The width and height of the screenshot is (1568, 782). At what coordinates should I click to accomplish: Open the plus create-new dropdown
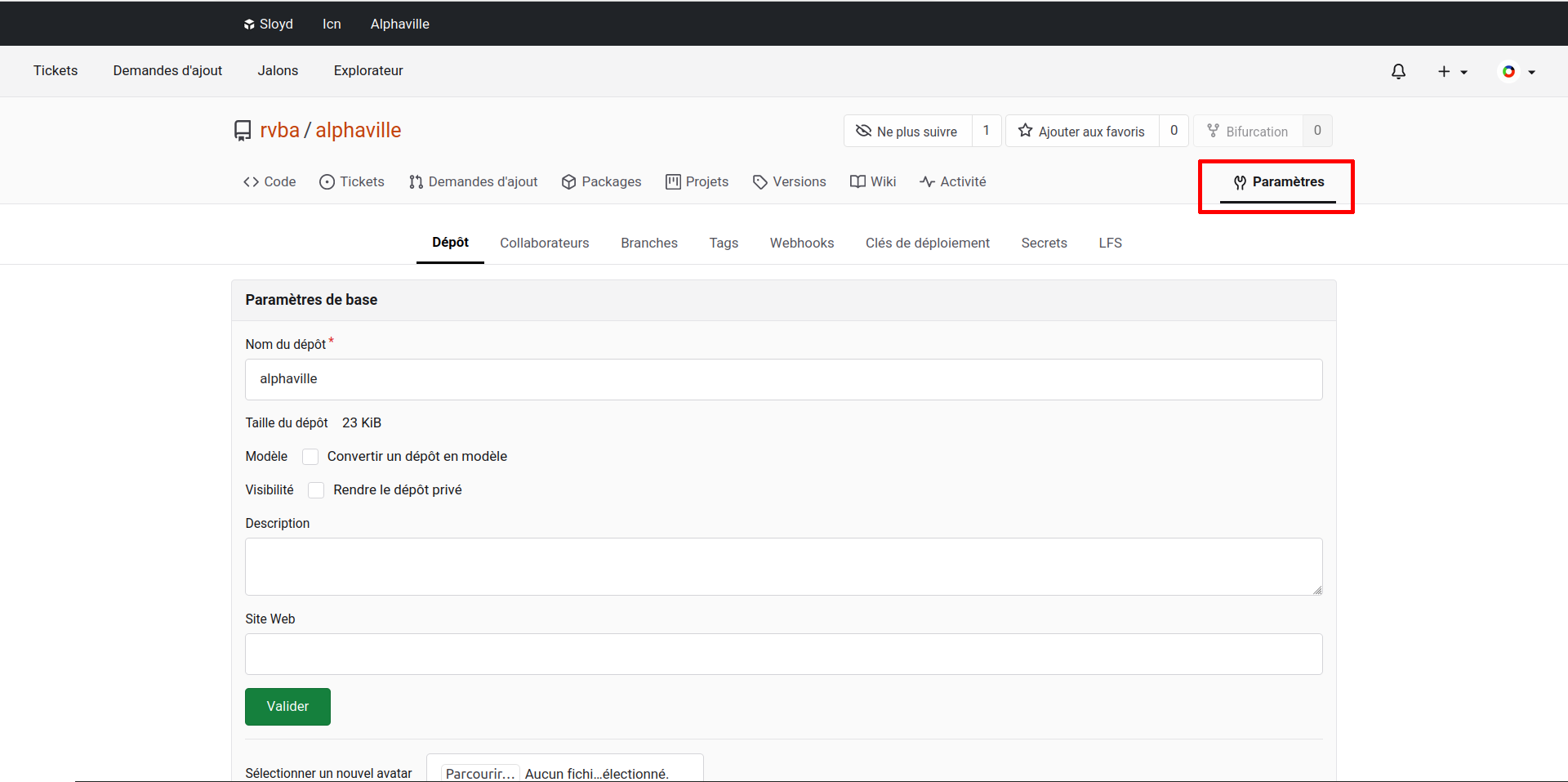coord(1452,72)
